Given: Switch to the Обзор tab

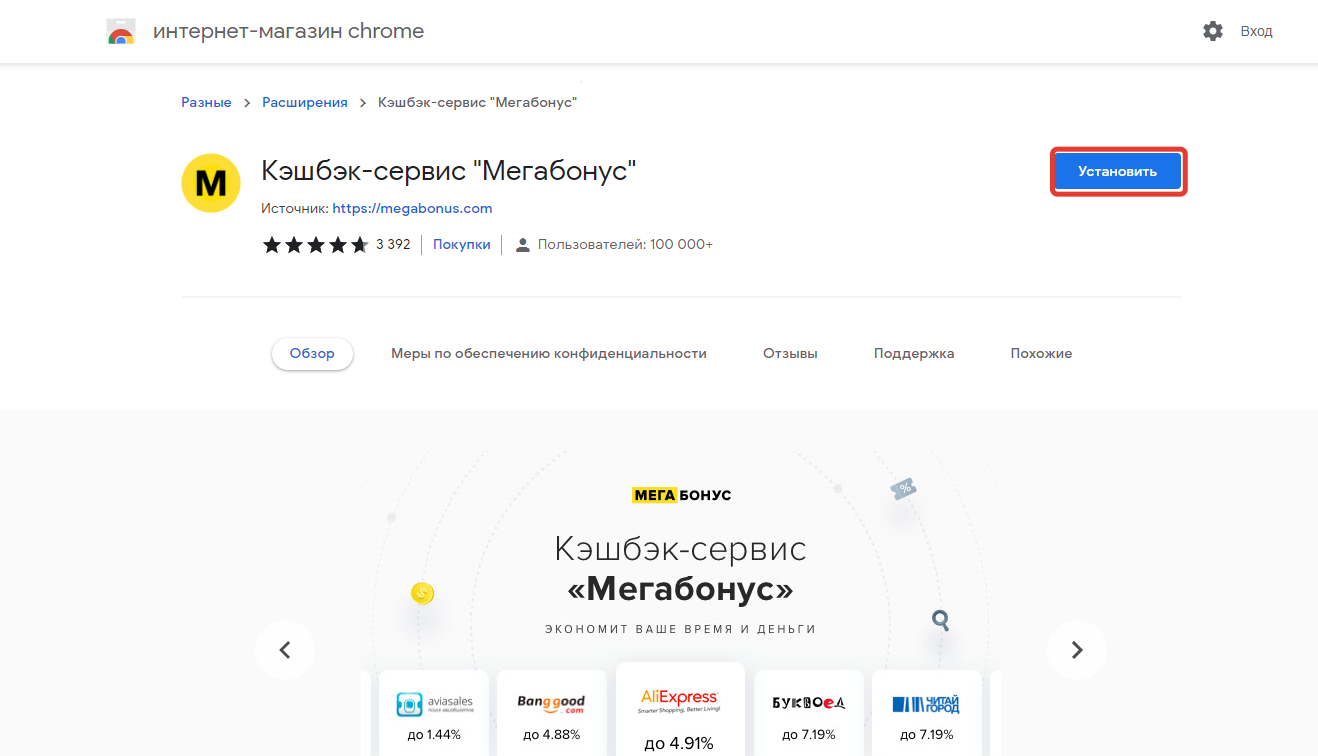Looking at the screenshot, I should click(312, 353).
